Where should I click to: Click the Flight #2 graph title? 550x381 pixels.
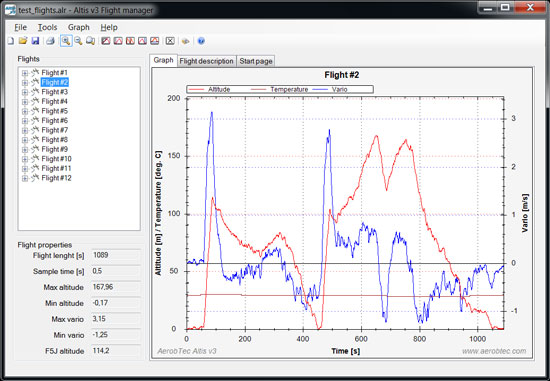click(342, 75)
